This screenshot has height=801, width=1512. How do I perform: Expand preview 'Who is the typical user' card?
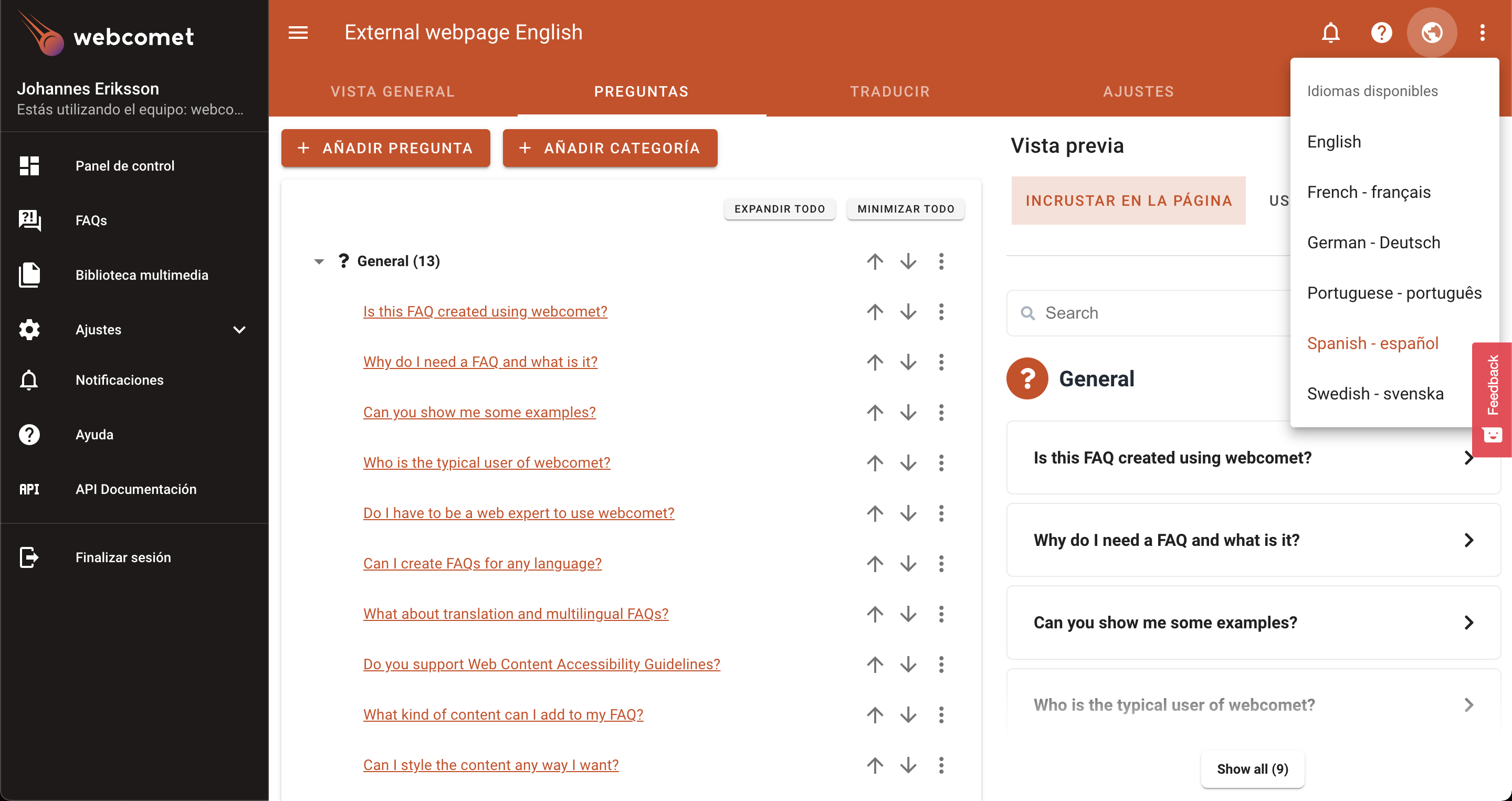[1253, 705]
